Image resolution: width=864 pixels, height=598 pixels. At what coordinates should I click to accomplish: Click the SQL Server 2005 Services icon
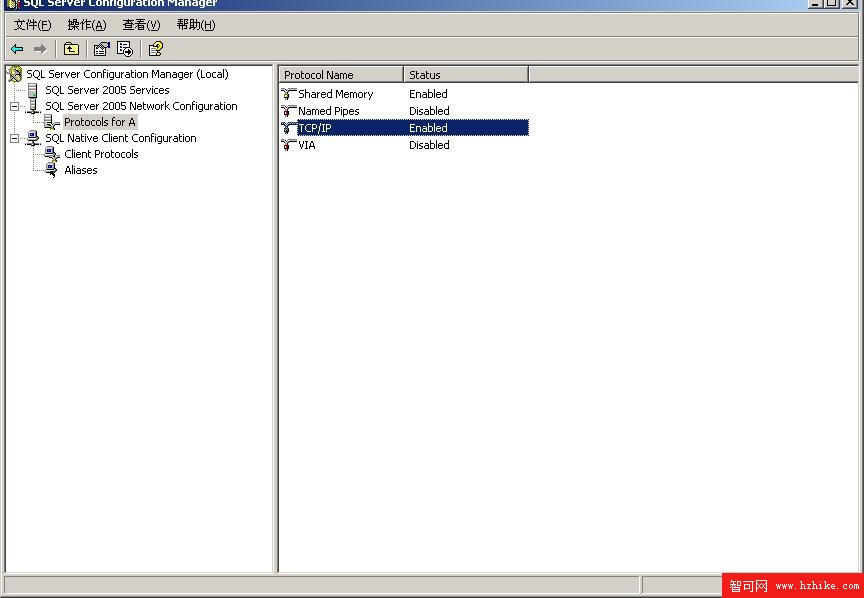[33, 90]
